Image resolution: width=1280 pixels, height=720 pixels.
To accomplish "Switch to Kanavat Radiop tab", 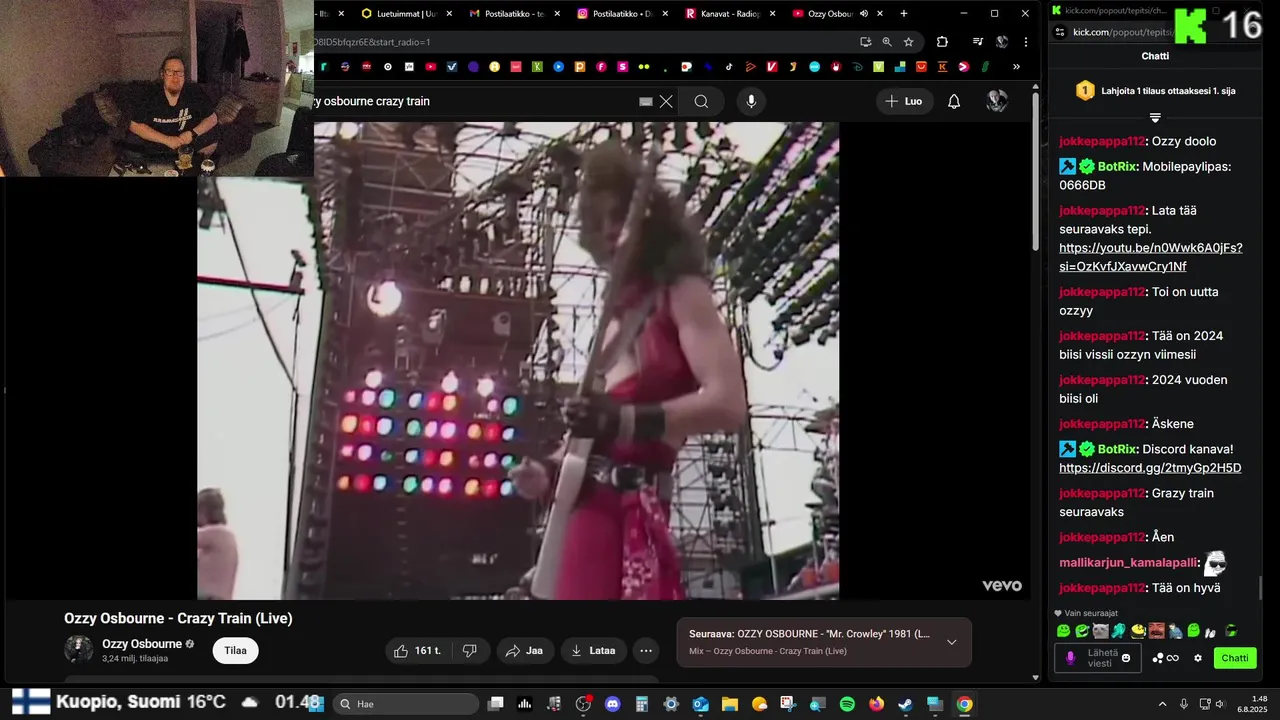I will coord(729,14).
